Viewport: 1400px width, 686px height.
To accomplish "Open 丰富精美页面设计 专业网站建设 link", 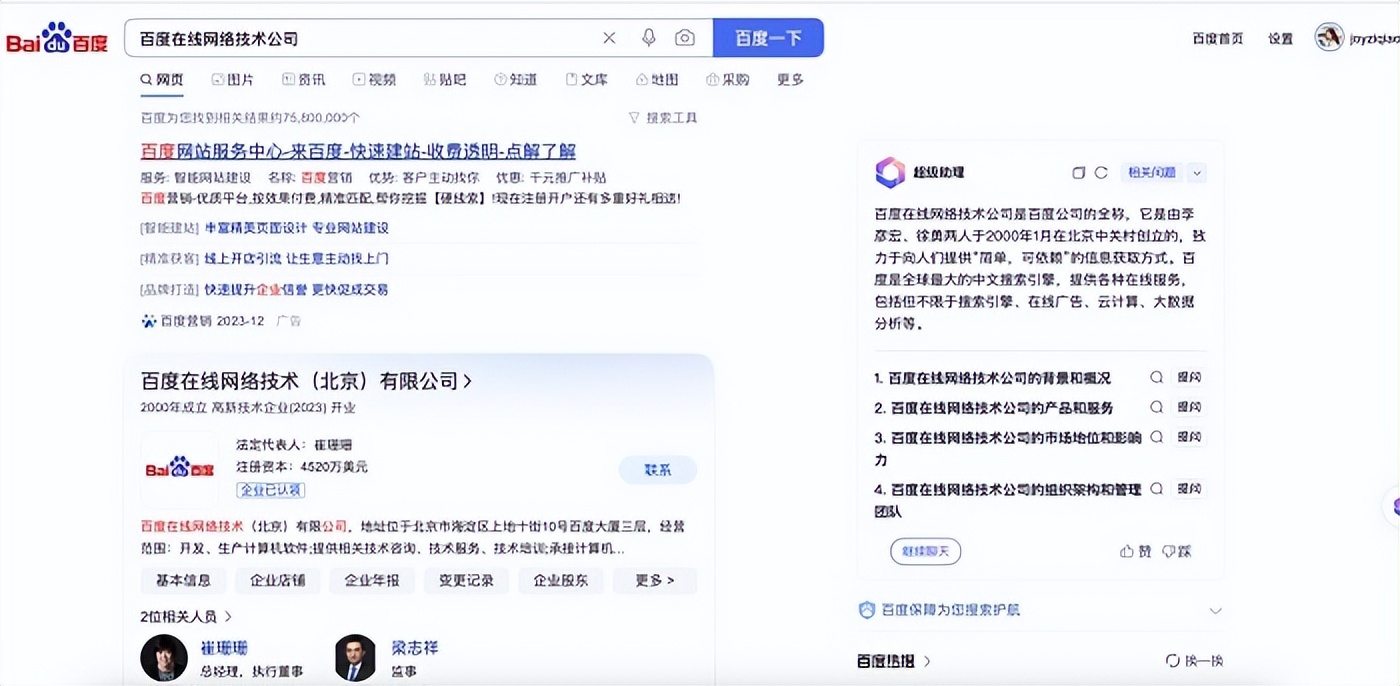I will [x=297, y=228].
